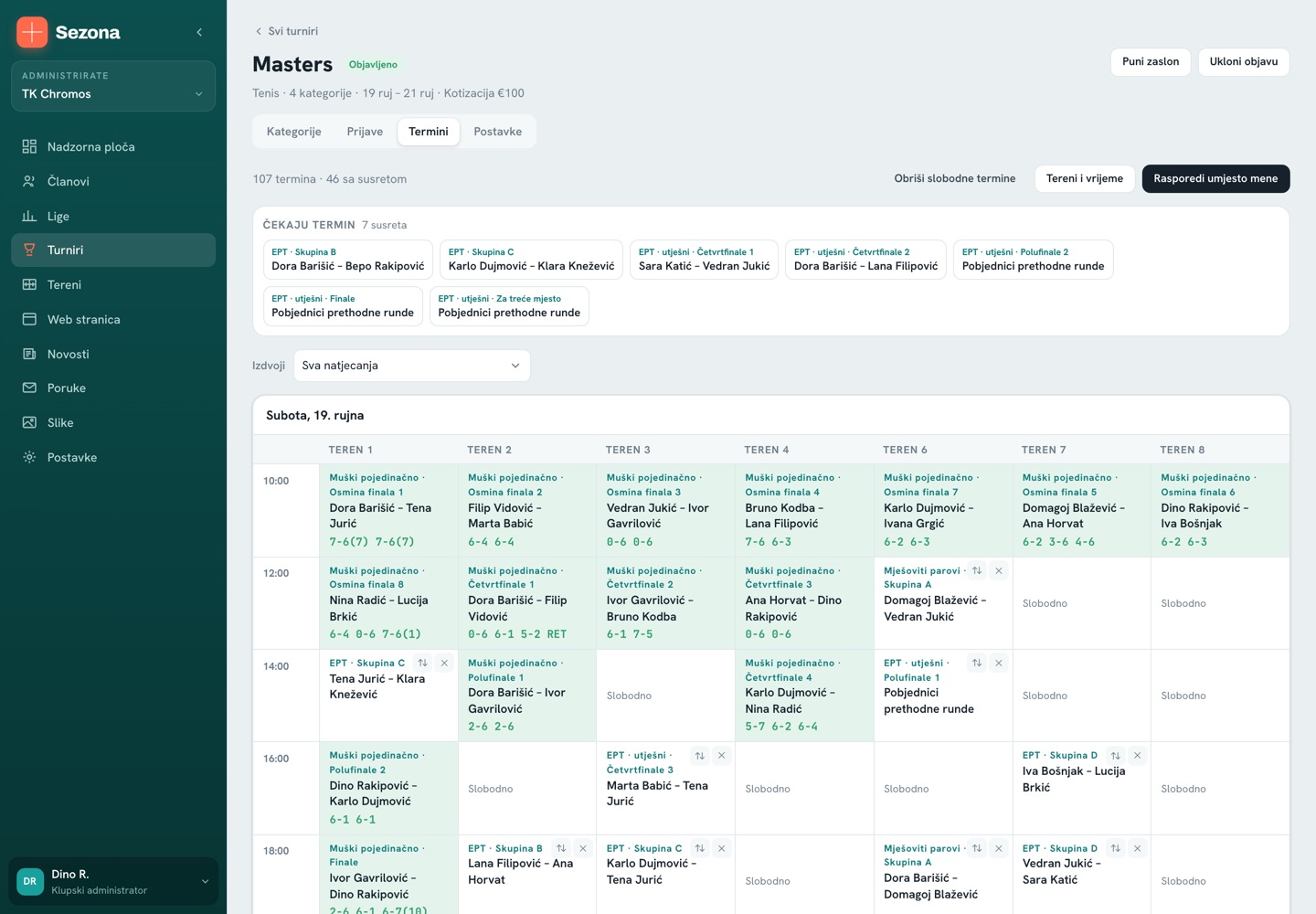Select waiting match Dora Barišić – Lana Filipović
Image resolution: width=1316 pixels, height=914 pixels.
pyautogui.click(x=865, y=260)
